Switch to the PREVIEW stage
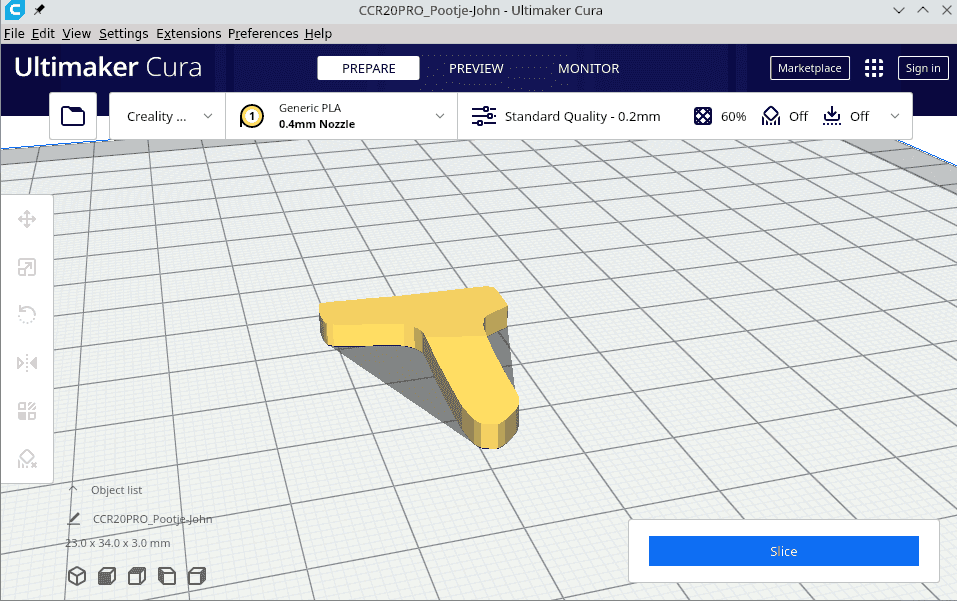957x601 pixels. 476,68
